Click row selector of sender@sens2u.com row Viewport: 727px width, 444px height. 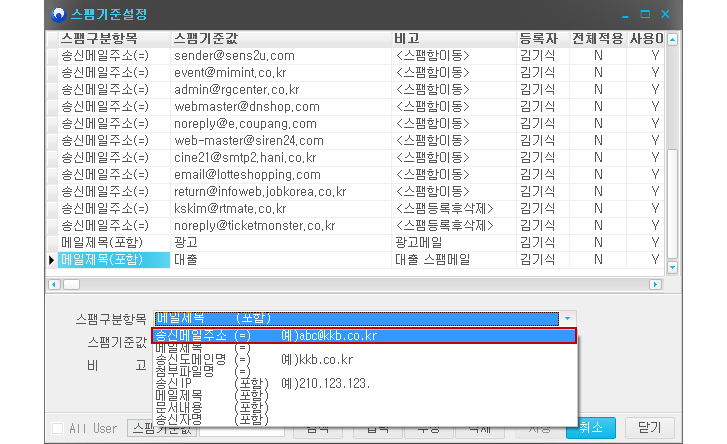point(52,56)
